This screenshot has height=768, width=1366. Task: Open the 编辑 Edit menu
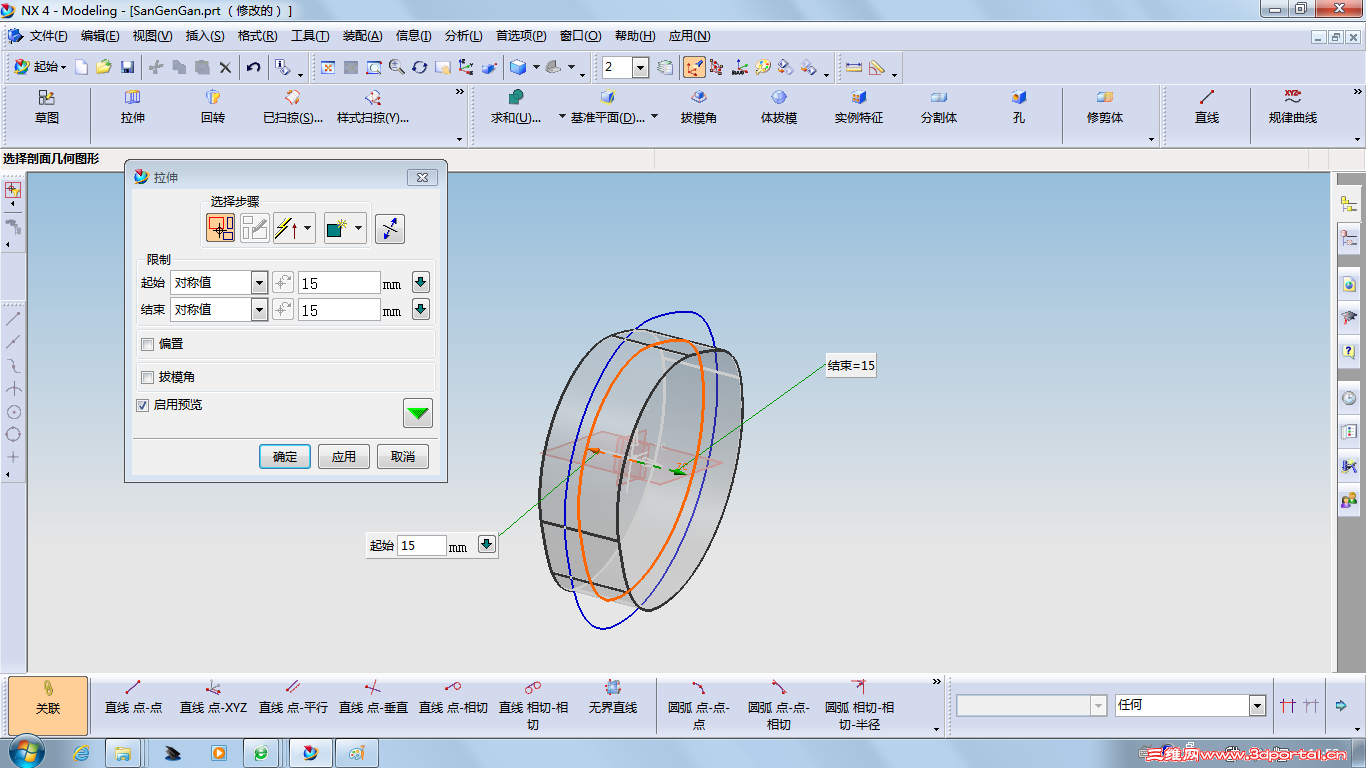click(100, 36)
